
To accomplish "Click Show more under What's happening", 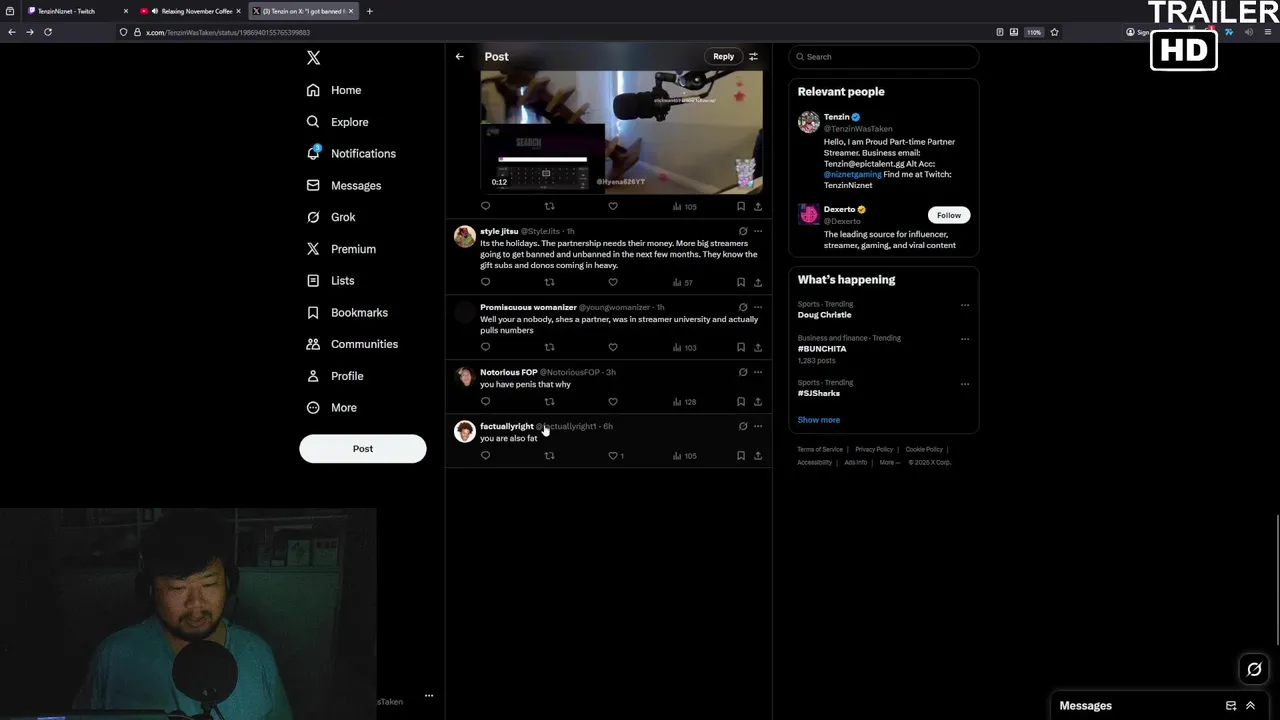I will pyautogui.click(x=819, y=420).
